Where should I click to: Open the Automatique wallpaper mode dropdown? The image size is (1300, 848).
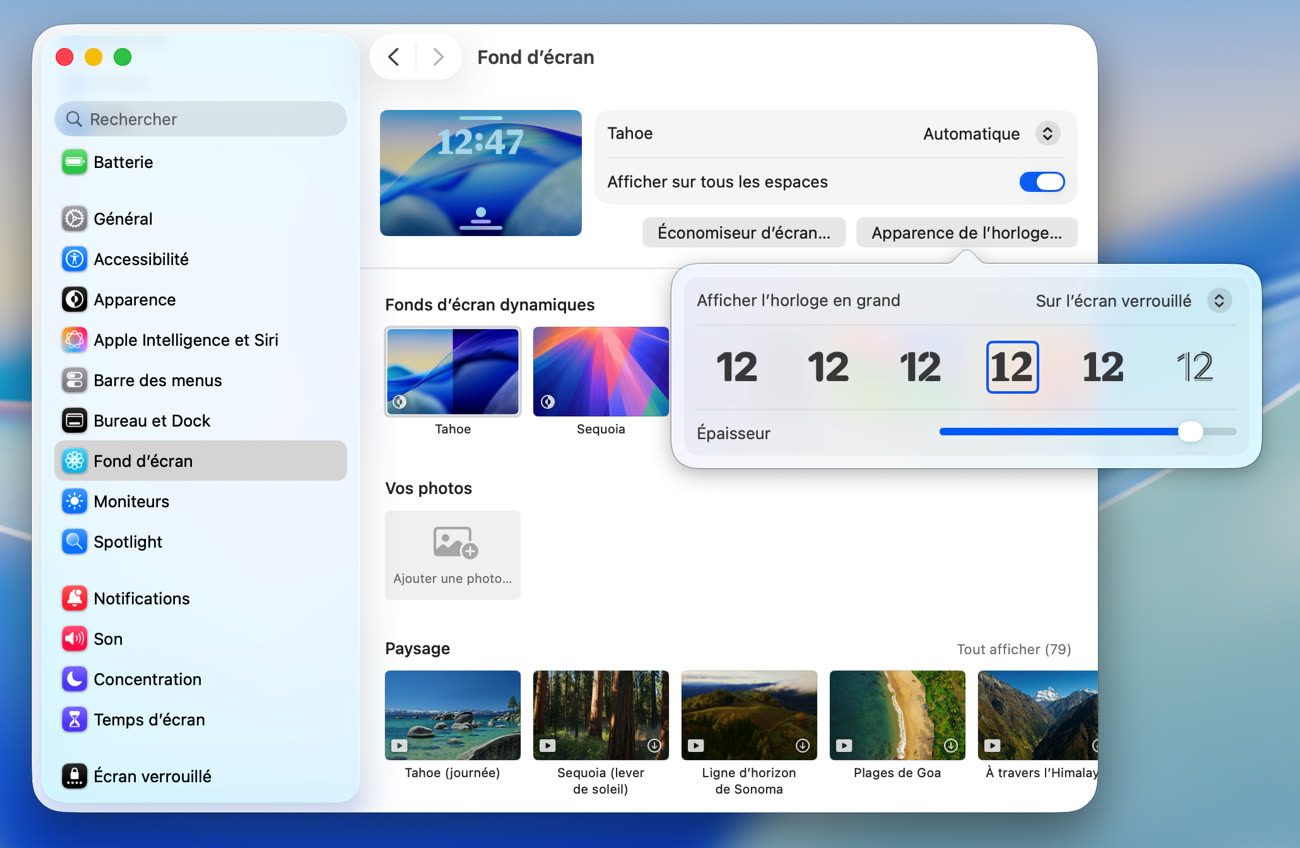pyautogui.click(x=1046, y=134)
